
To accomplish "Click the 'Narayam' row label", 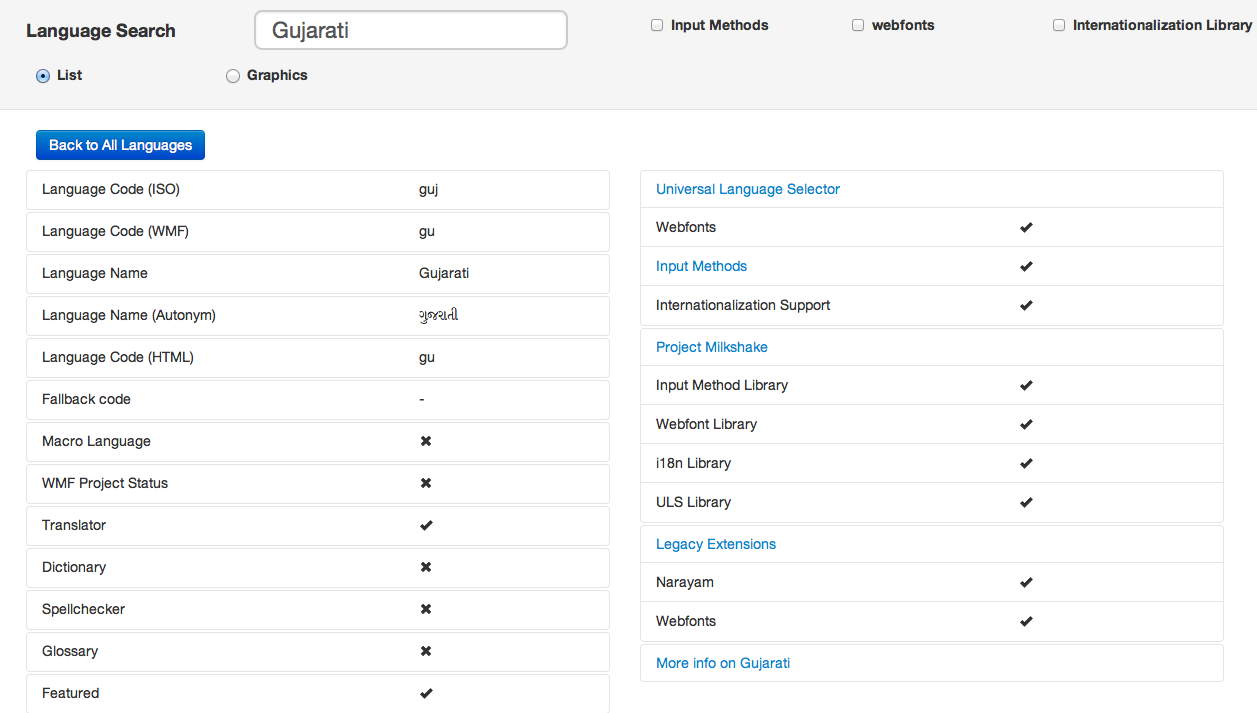I will 685,582.
